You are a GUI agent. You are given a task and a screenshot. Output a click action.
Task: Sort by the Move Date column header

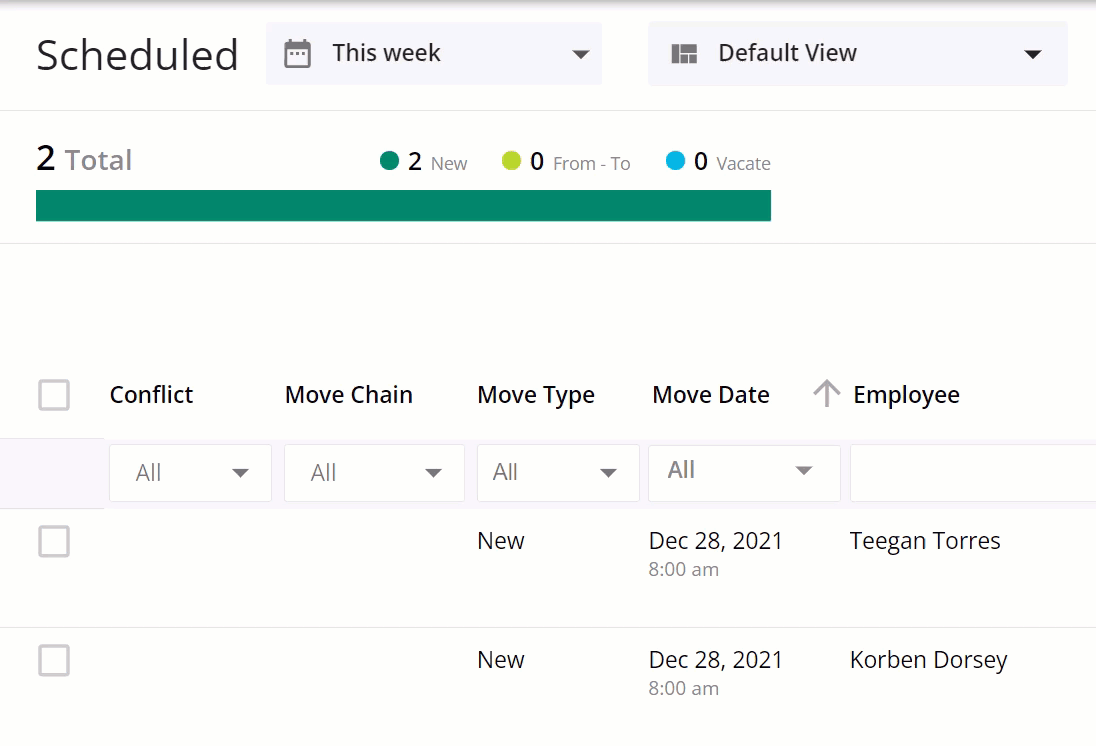[711, 395]
